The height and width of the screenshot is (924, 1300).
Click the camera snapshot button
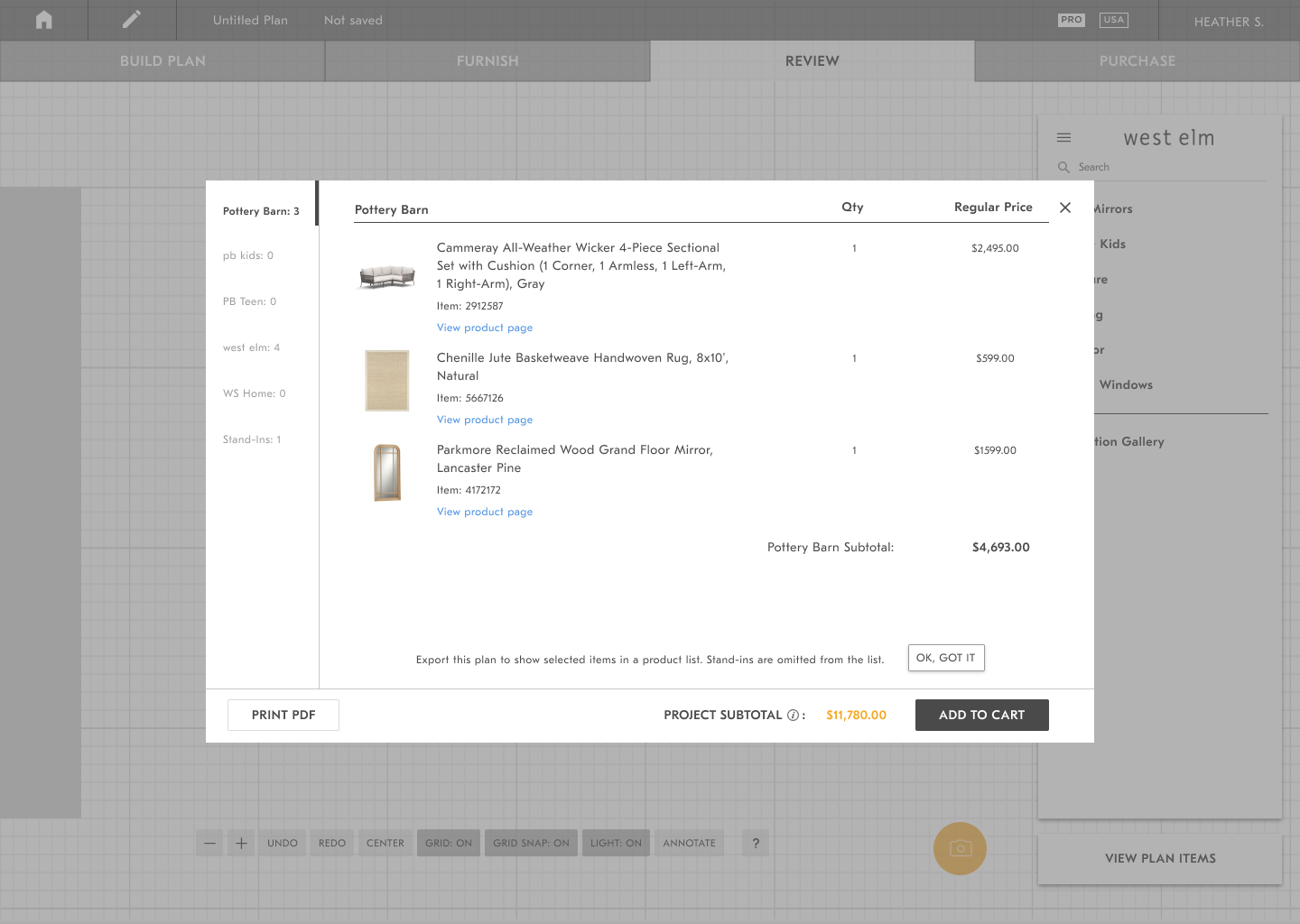960,848
